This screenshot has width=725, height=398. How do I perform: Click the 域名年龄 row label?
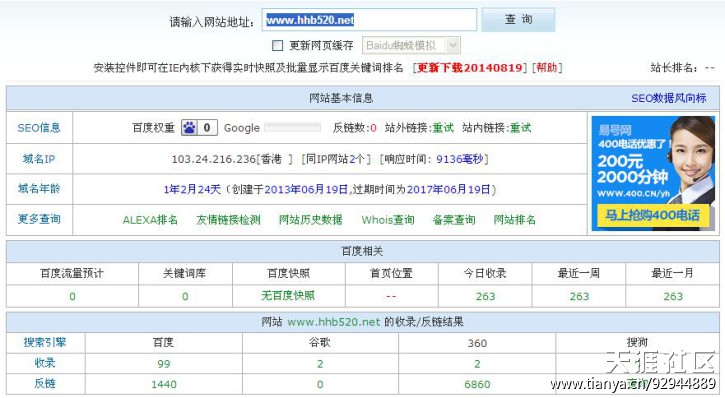click(x=39, y=189)
